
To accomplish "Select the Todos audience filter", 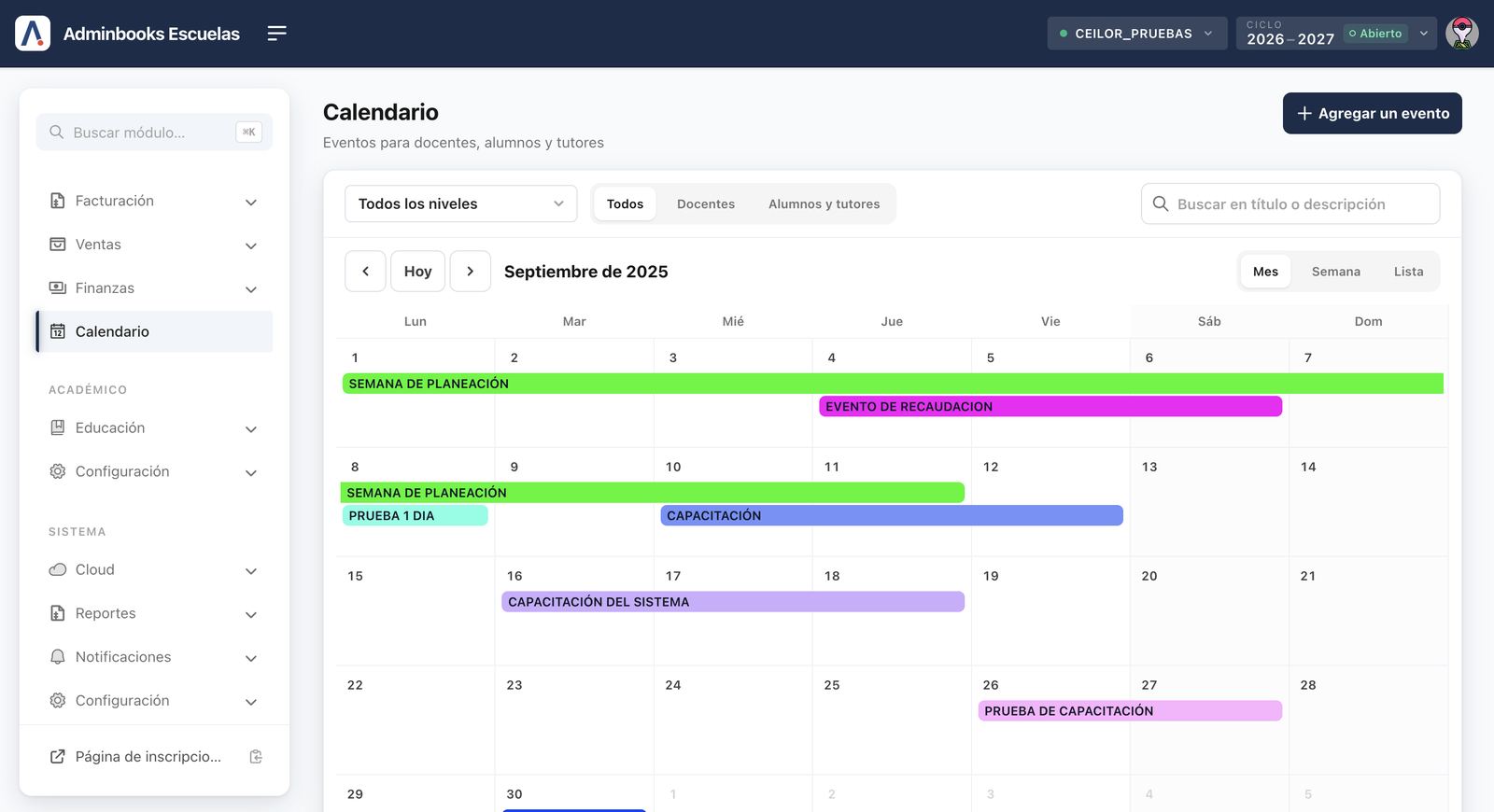I will pos(625,203).
